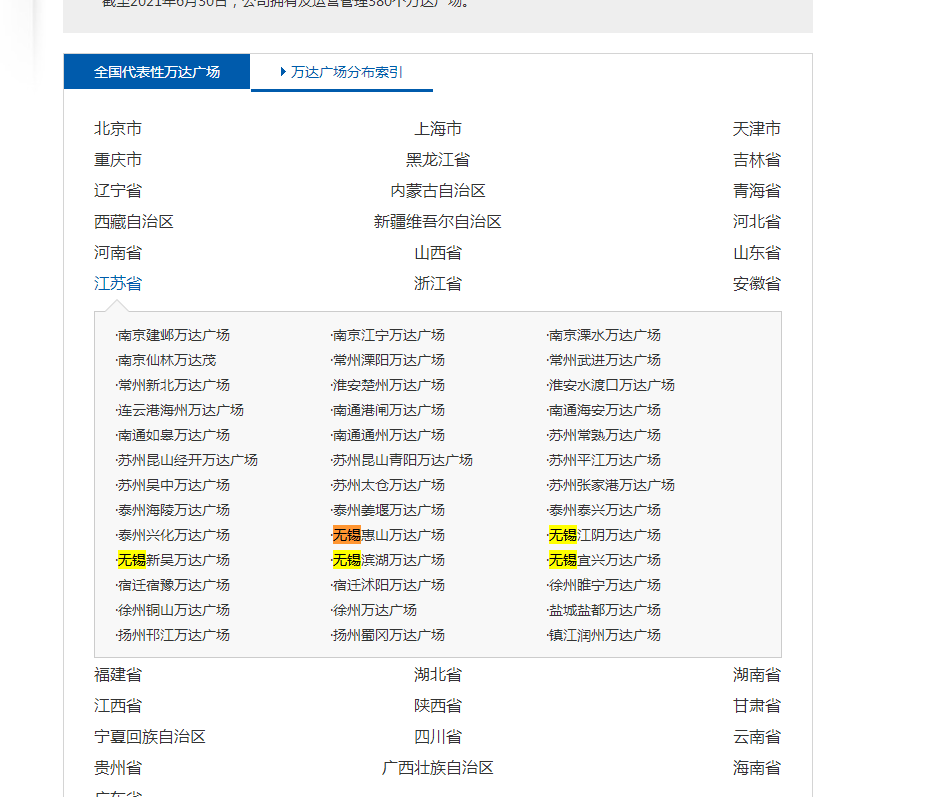
Task: Visit the 常州溧阳万达广场 page
Action: [x=388, y=360]
